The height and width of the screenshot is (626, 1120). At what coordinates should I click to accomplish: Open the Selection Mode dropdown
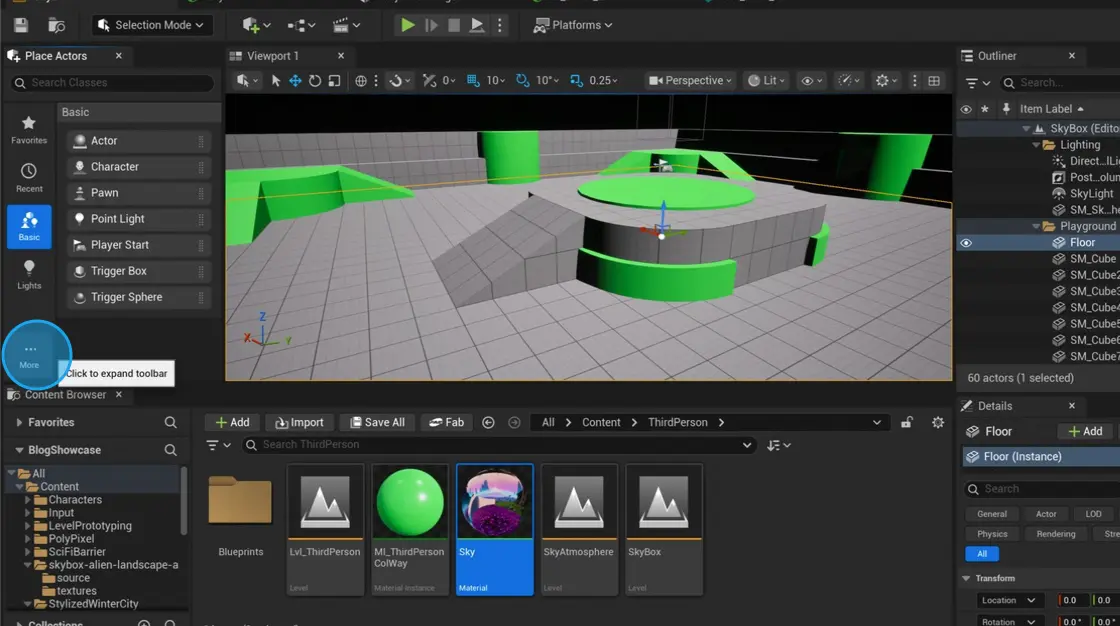coord(150,25)
